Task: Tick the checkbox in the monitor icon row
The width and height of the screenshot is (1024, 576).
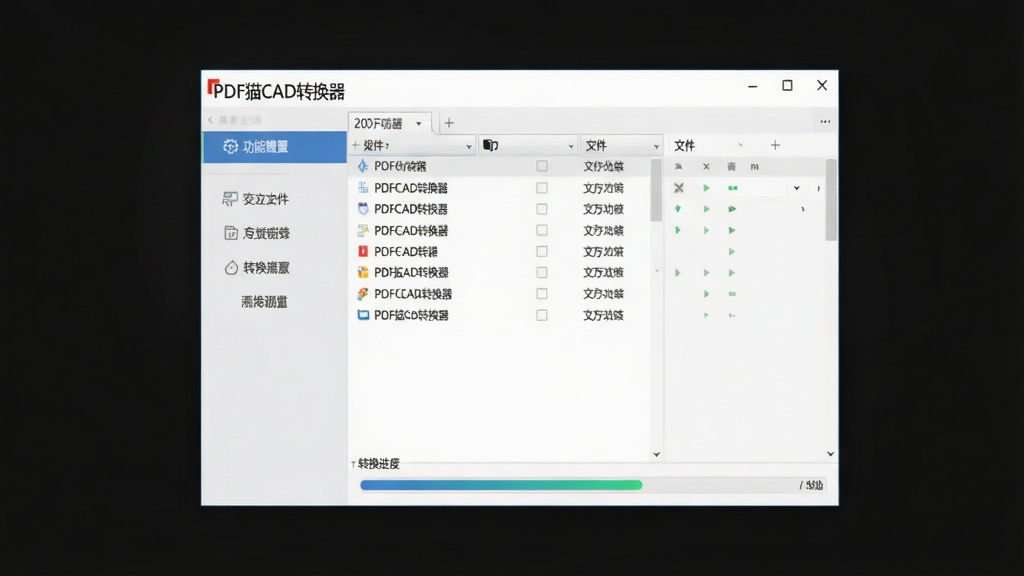Action: click(542, 315)
